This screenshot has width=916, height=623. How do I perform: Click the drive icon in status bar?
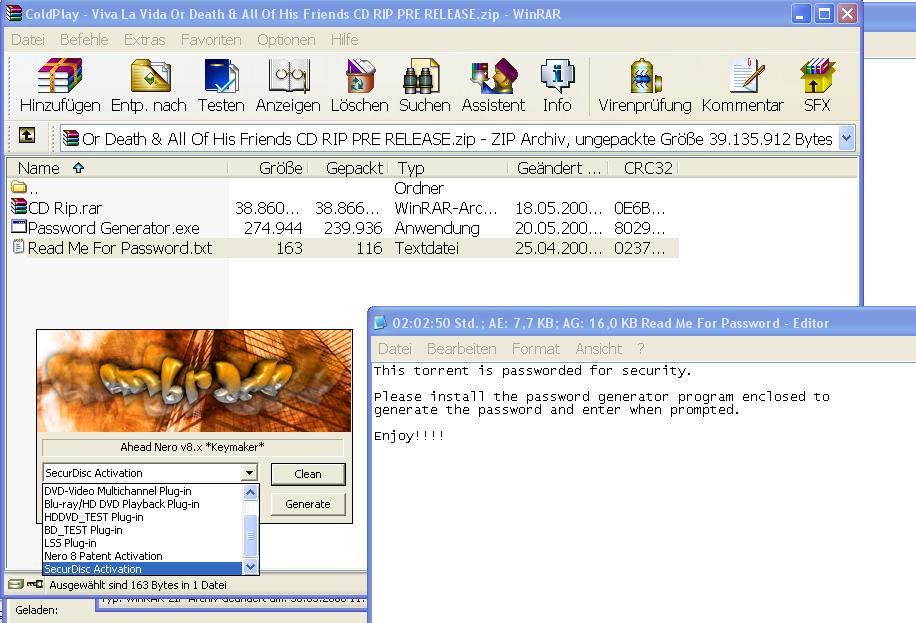(x=16, y=584)
